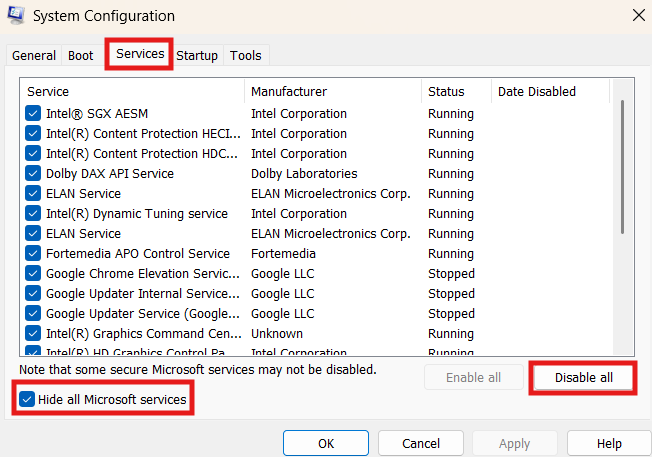Image resolution: width=652 pixels, height=457 pixels.
Task: Confirm with the OK button
Action: (326, 443)
